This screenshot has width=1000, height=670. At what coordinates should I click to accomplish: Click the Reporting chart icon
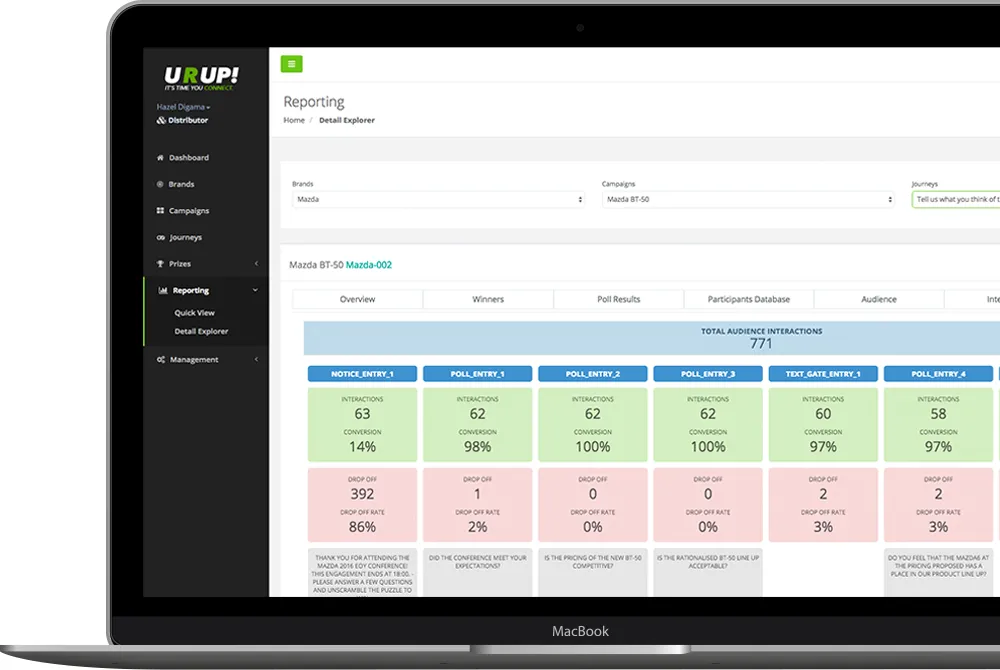coord(163,290)
